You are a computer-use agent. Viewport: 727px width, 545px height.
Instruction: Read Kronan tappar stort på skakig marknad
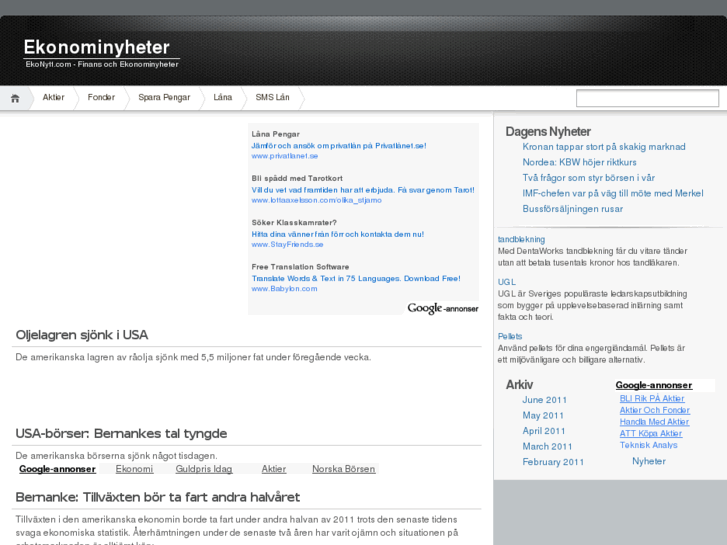(604, 147)
